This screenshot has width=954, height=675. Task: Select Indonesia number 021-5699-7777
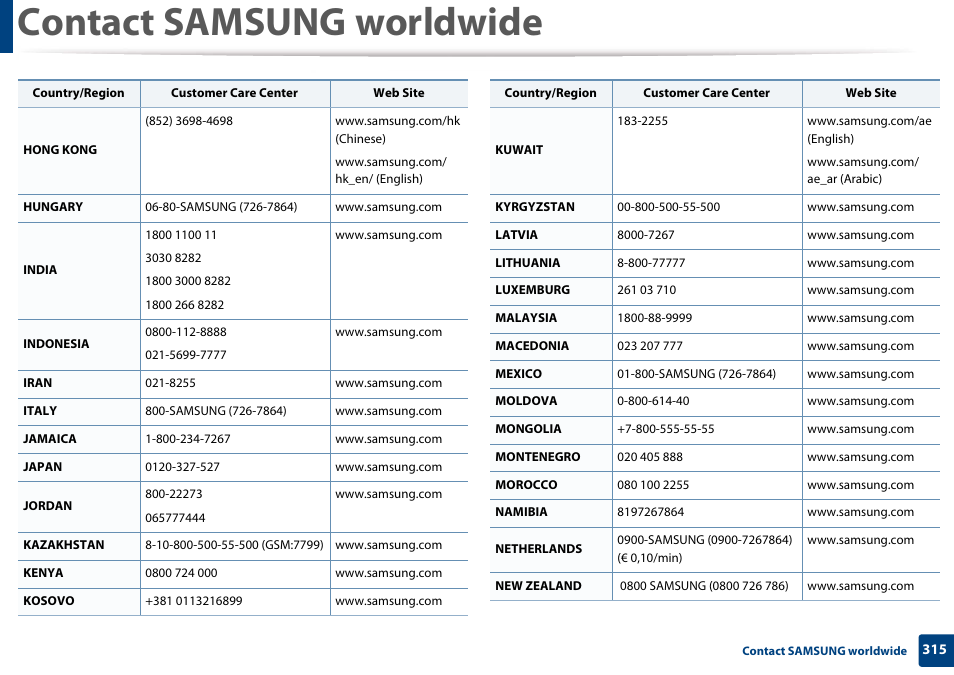point(186,355)
